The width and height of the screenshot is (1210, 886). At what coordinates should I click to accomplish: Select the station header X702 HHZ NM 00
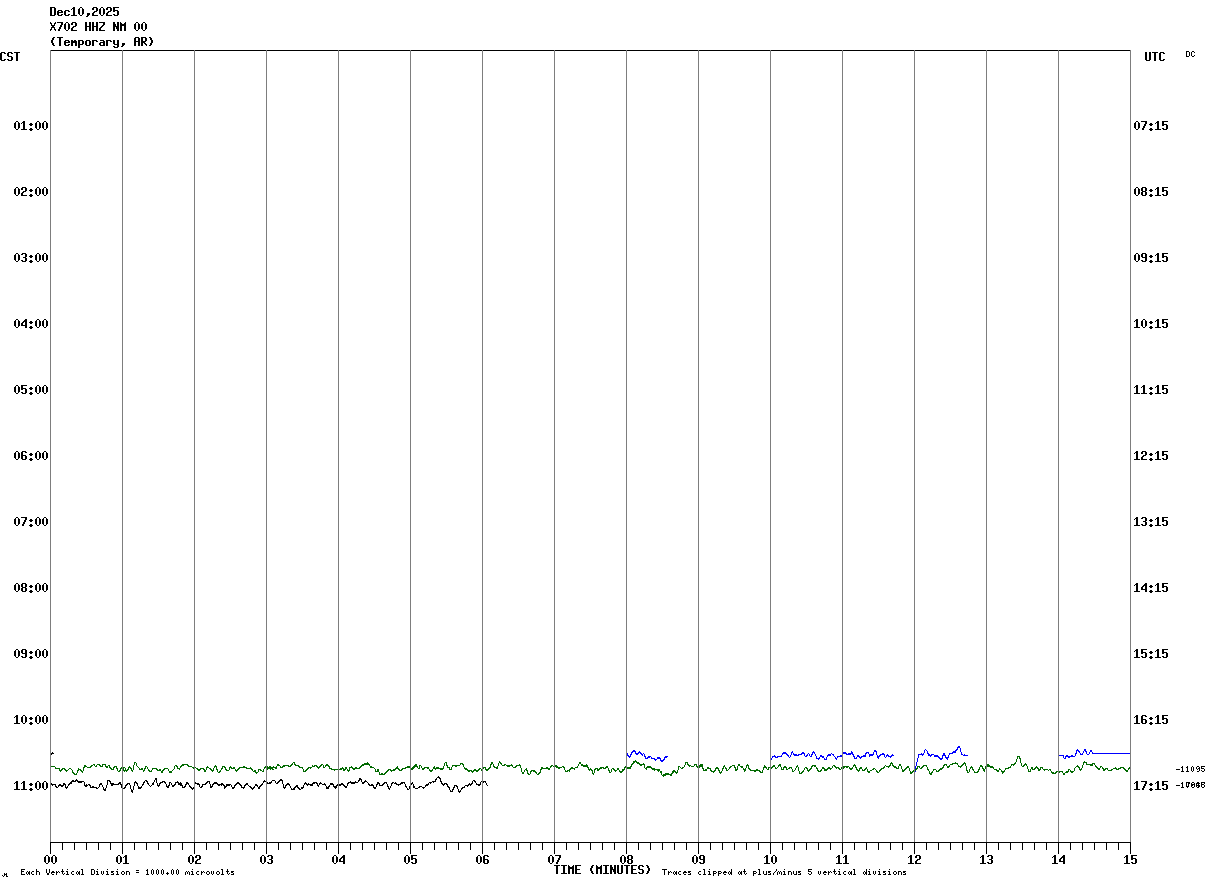tap(98, 27)
